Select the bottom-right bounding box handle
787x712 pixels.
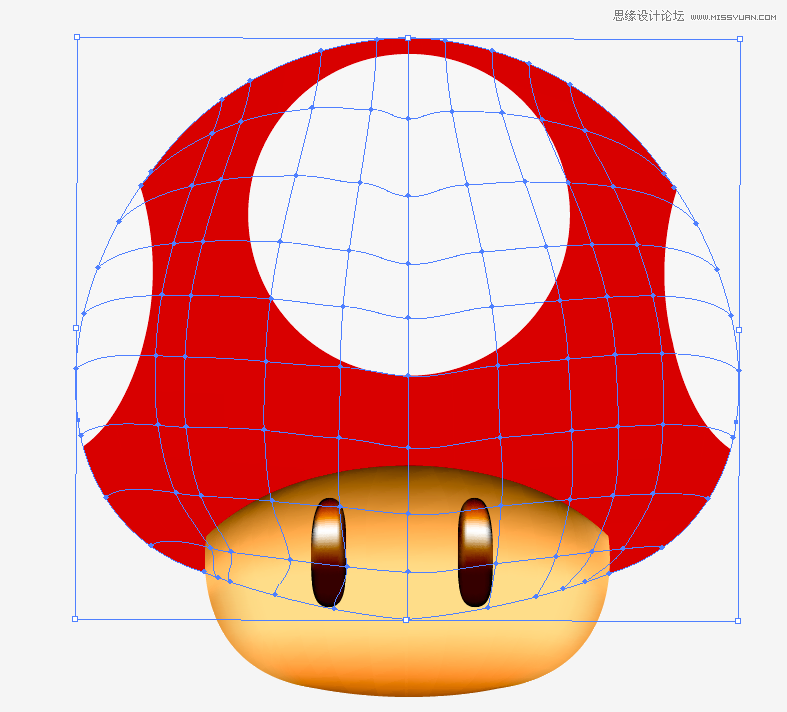pyautogui.click(x=738, y=621)
